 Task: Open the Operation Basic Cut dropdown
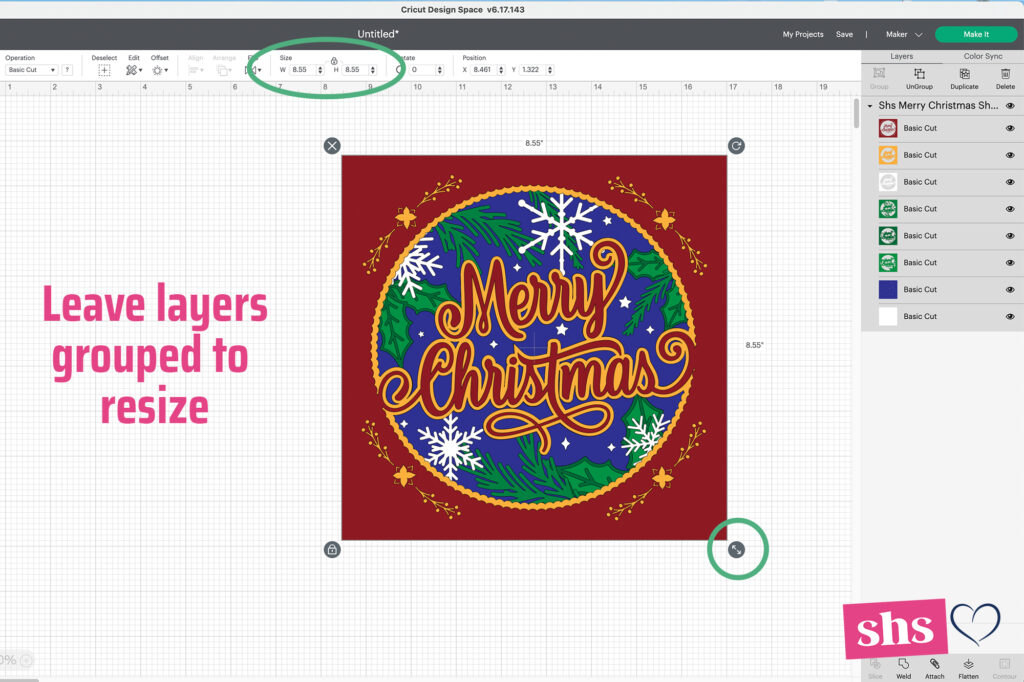tap(31, 70)
